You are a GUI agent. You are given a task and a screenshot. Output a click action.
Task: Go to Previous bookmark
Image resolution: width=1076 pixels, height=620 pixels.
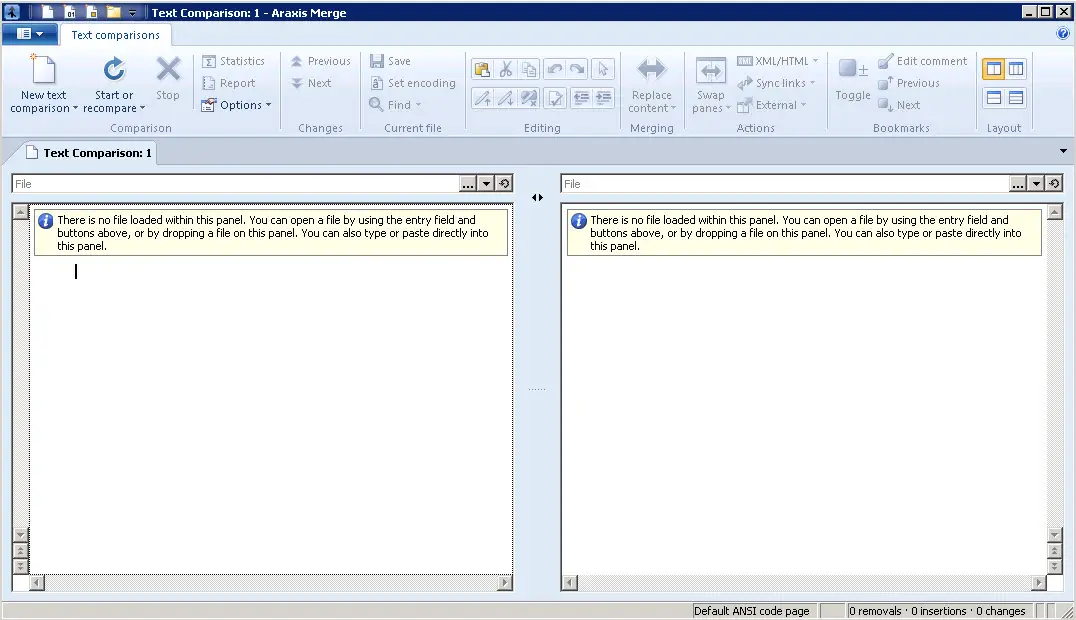click(x=909, y=83)
